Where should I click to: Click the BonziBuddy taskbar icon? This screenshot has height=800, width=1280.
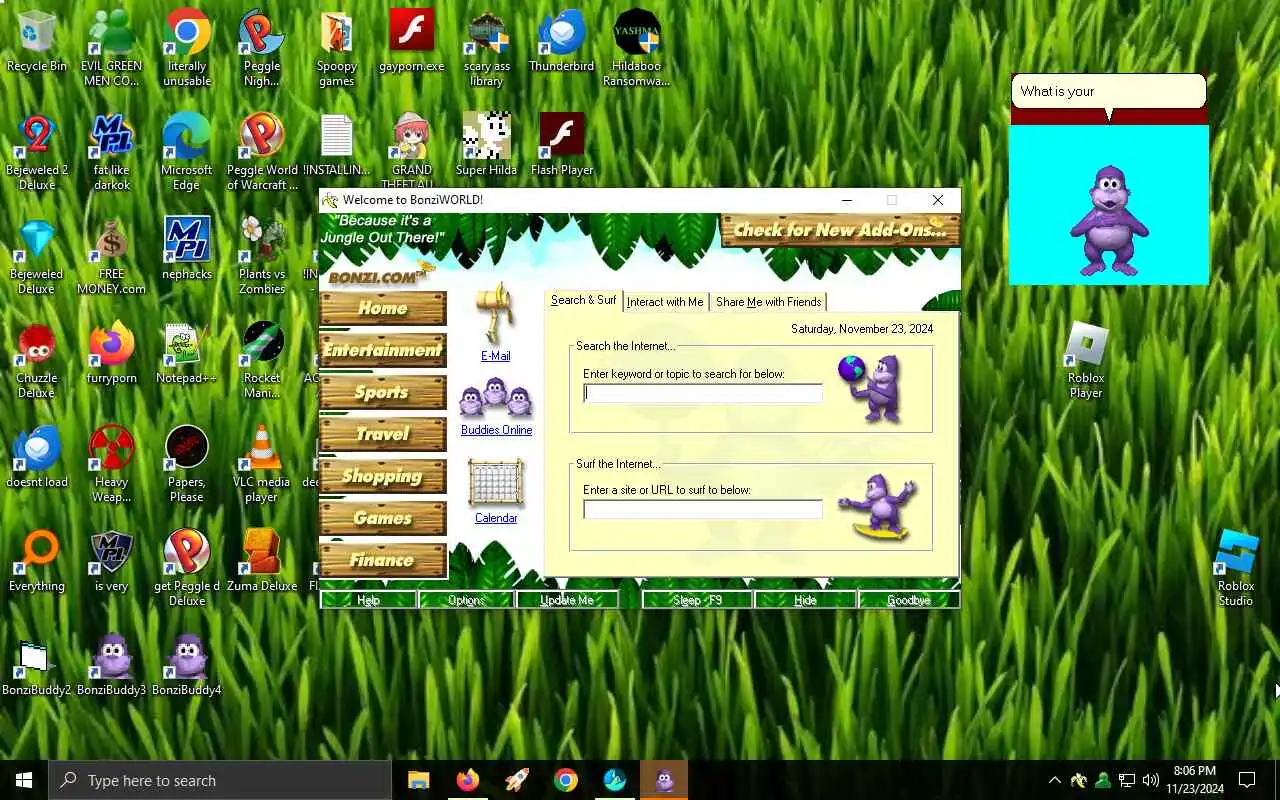tap(664, 780)
